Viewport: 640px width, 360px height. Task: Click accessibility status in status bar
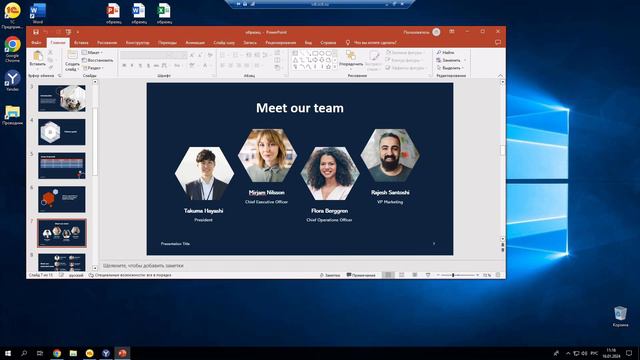(x=130, y=276)
